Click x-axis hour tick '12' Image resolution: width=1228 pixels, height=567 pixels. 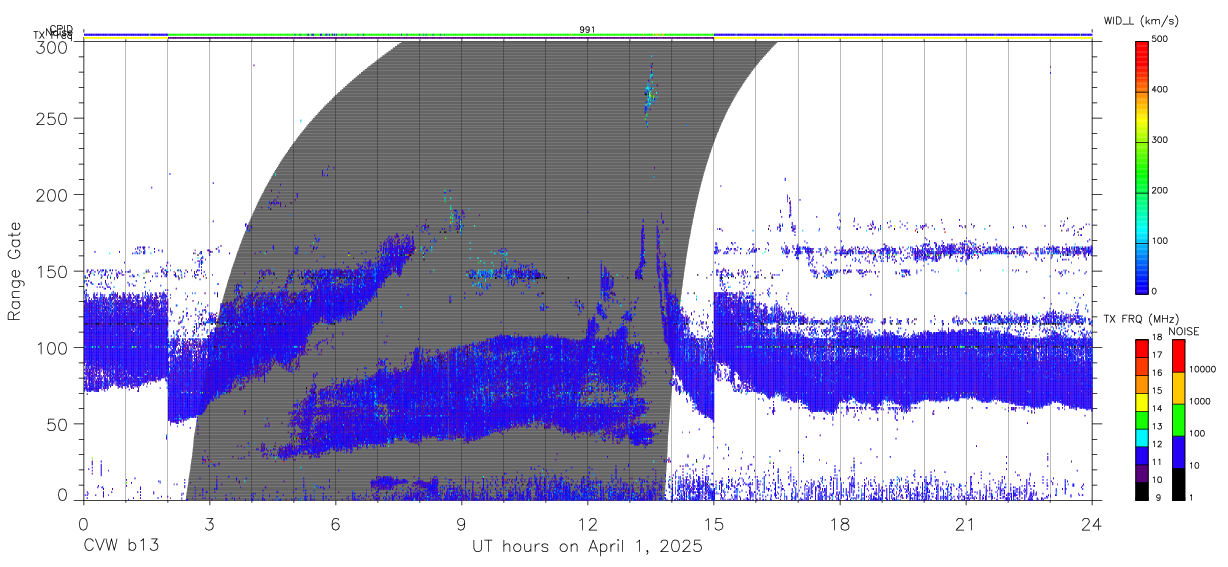click(587, 523)
